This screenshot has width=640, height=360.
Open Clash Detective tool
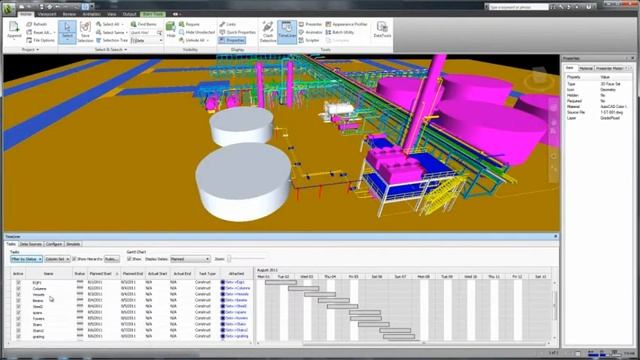(x=268, y=32)
